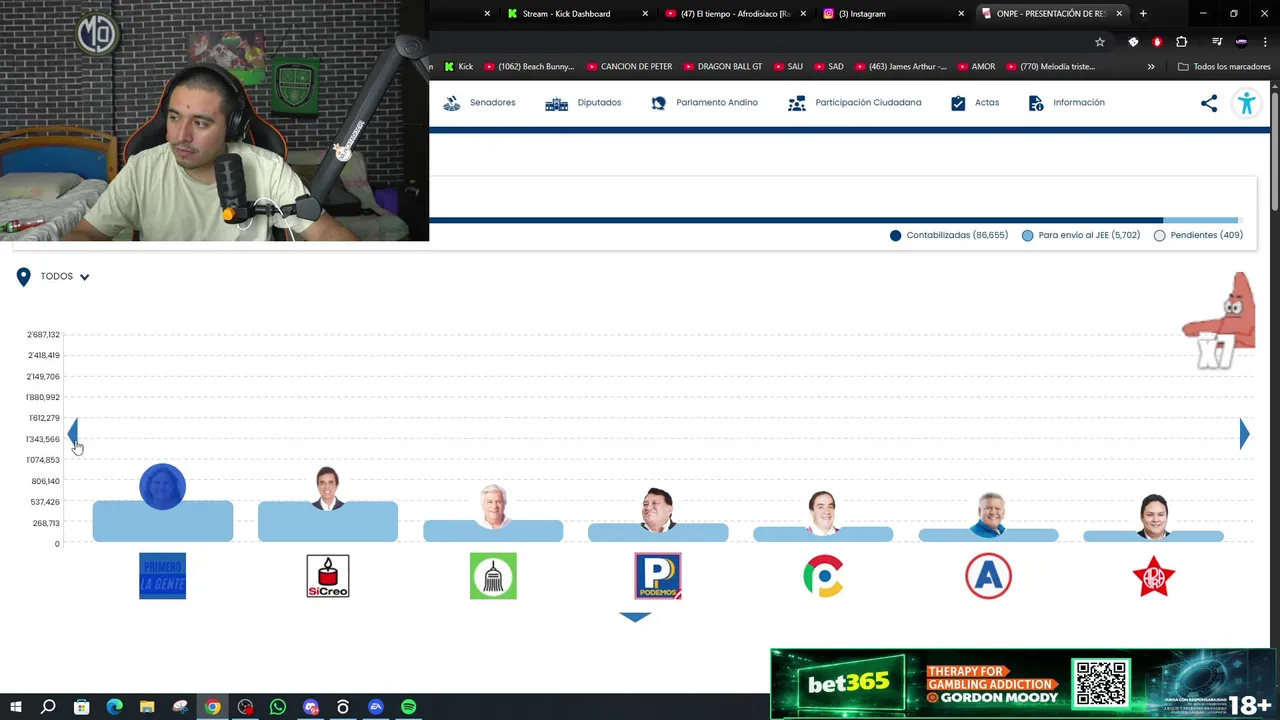Switch to the El tiempo - Afrodisiaco tab

(x=735, y=14)
